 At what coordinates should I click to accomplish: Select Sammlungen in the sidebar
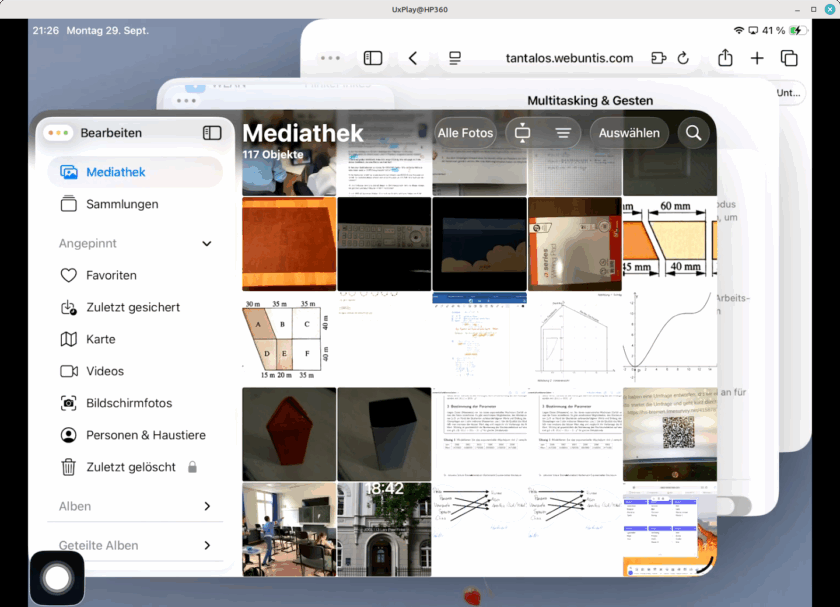(122, 204)
